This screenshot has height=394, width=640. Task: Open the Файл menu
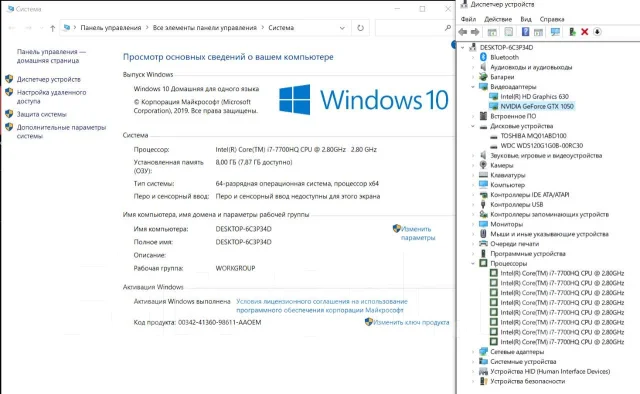468,19
